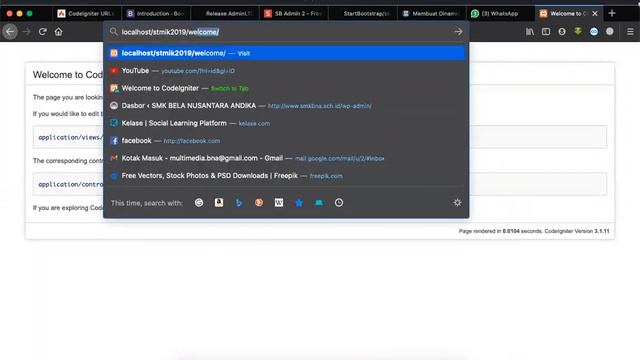Show sidebars via the sidebar icon

coord(546,31)
